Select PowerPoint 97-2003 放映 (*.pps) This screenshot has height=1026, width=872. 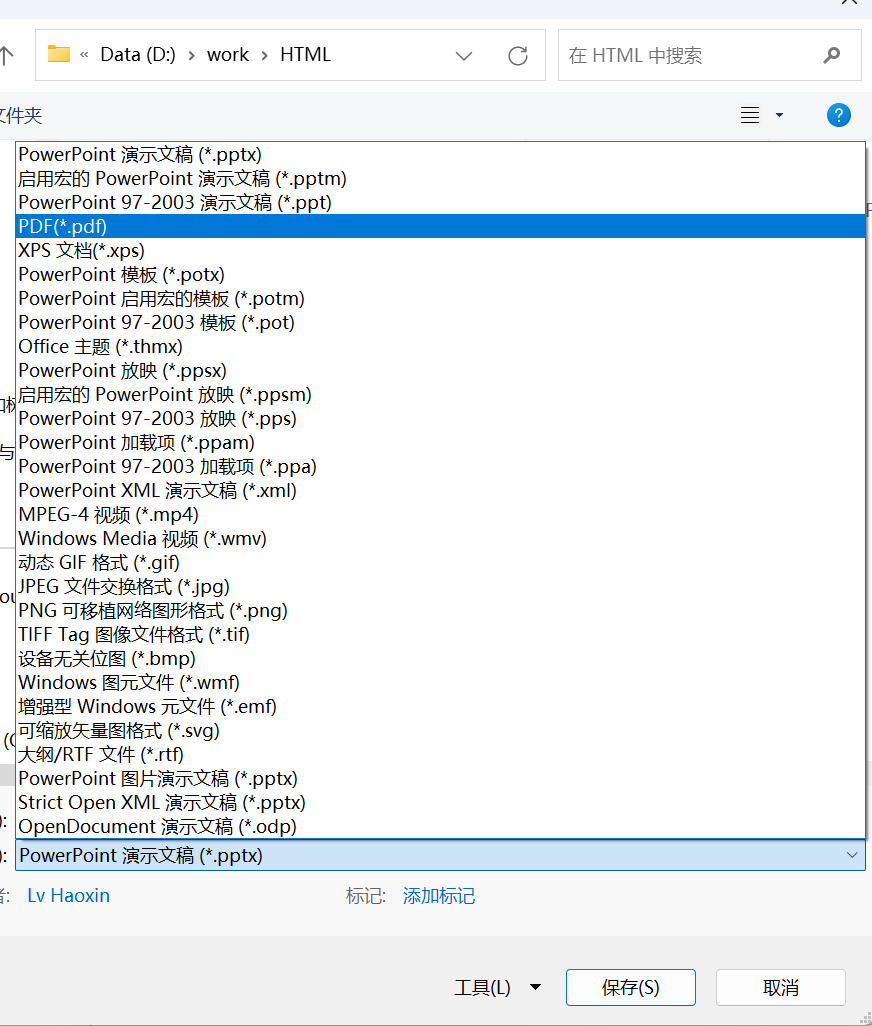(x=440, y=418)
